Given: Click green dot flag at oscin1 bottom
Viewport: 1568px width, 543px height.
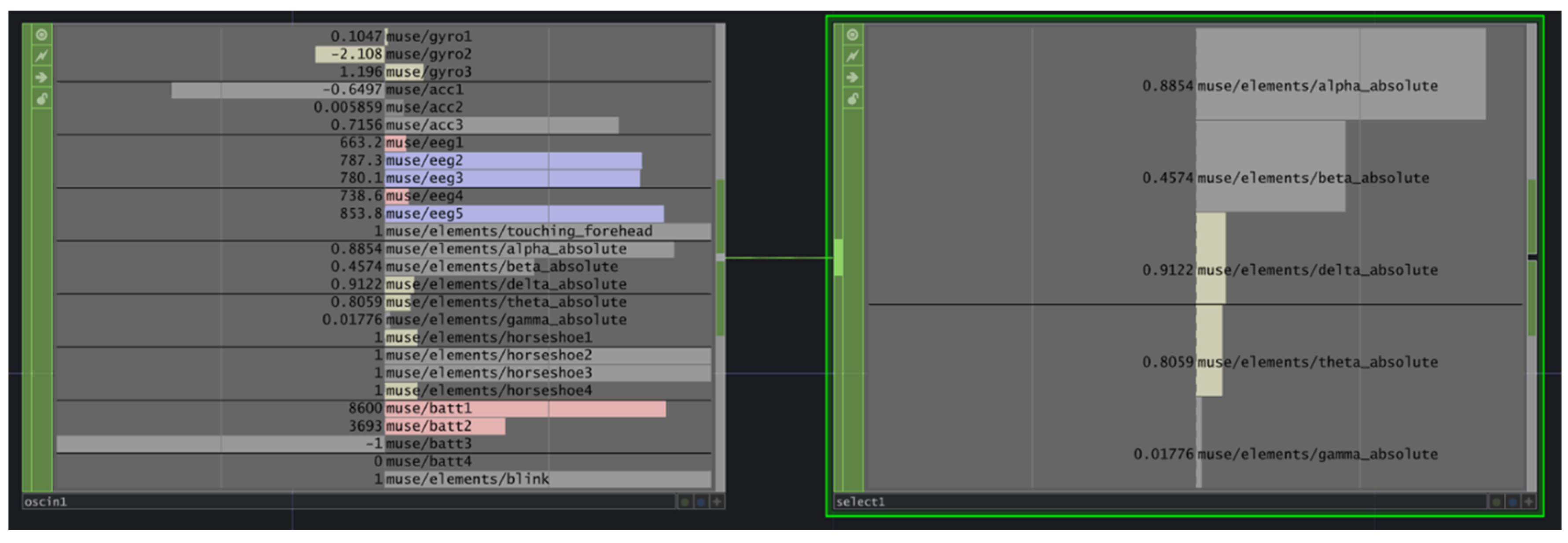Looking at the screenshot, I should (x=685, y=502).
